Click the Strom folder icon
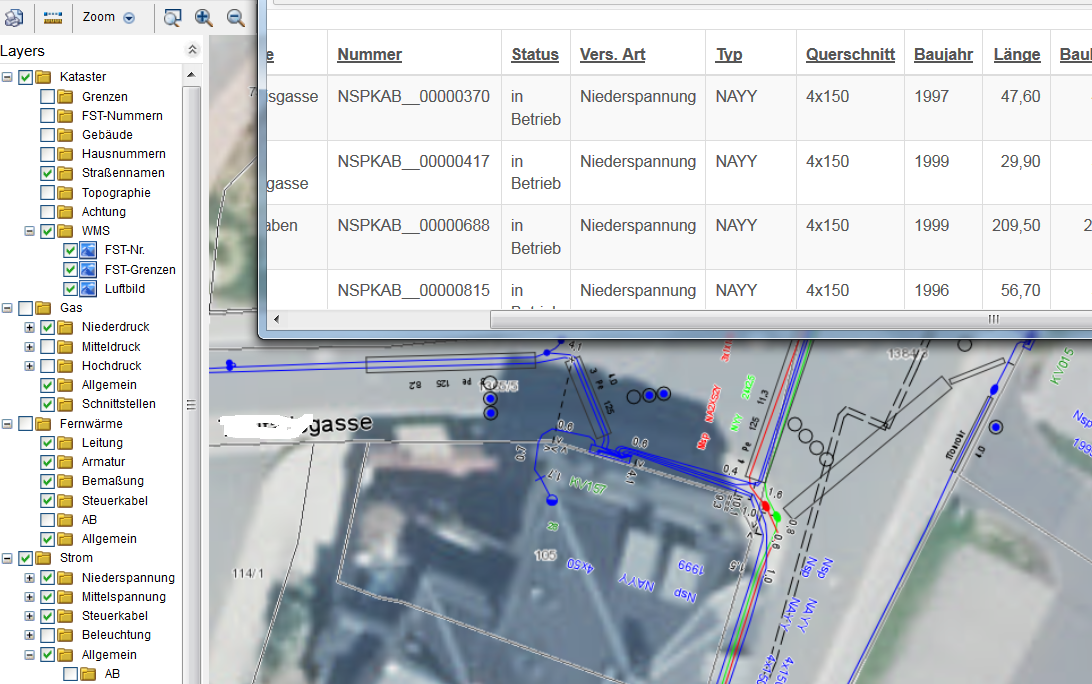The width and height of the screenshot is (1092, 684). click(x=42, y=558)
